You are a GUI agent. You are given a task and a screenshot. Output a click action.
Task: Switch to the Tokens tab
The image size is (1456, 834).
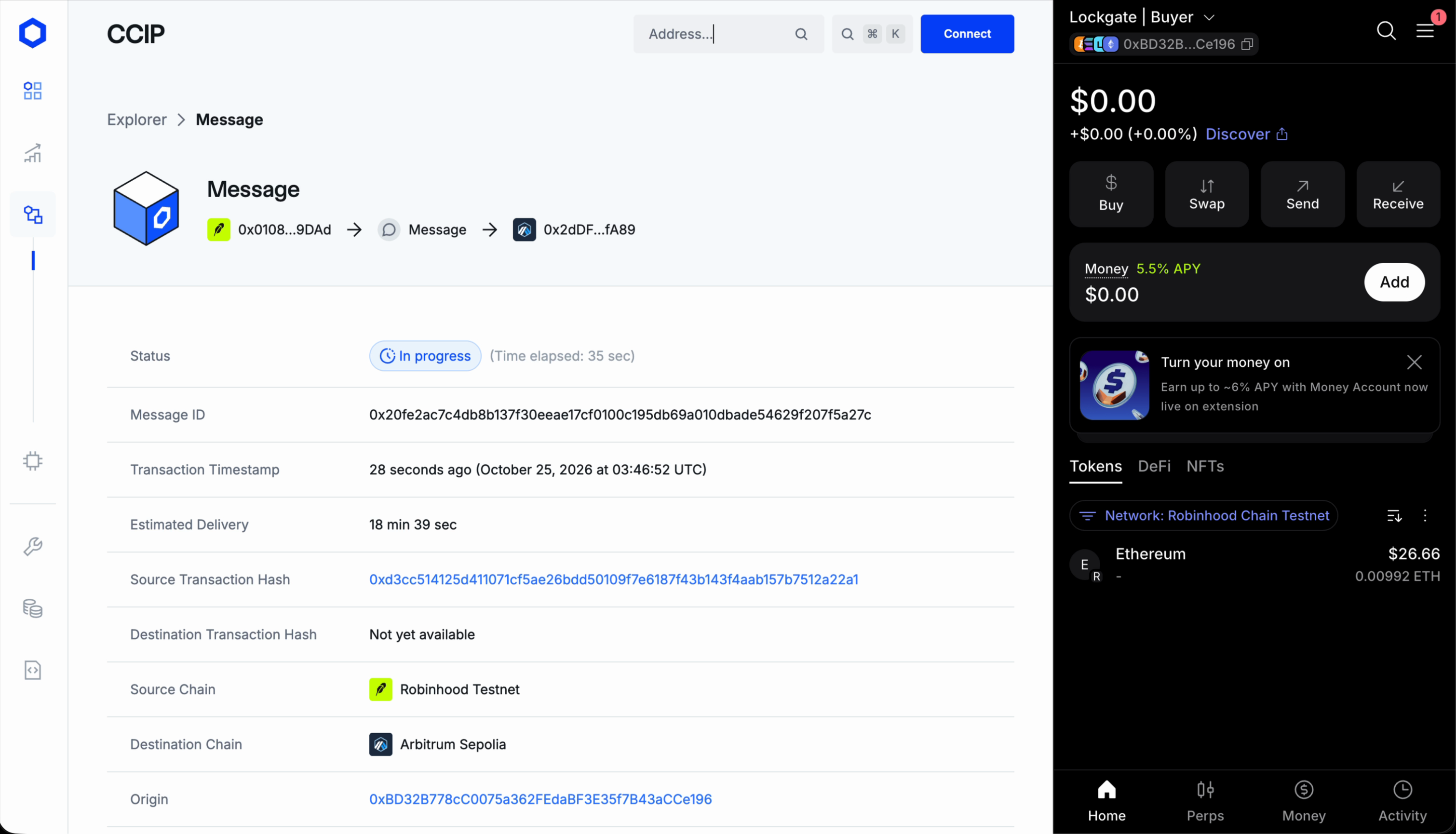tap(1095, 467)
